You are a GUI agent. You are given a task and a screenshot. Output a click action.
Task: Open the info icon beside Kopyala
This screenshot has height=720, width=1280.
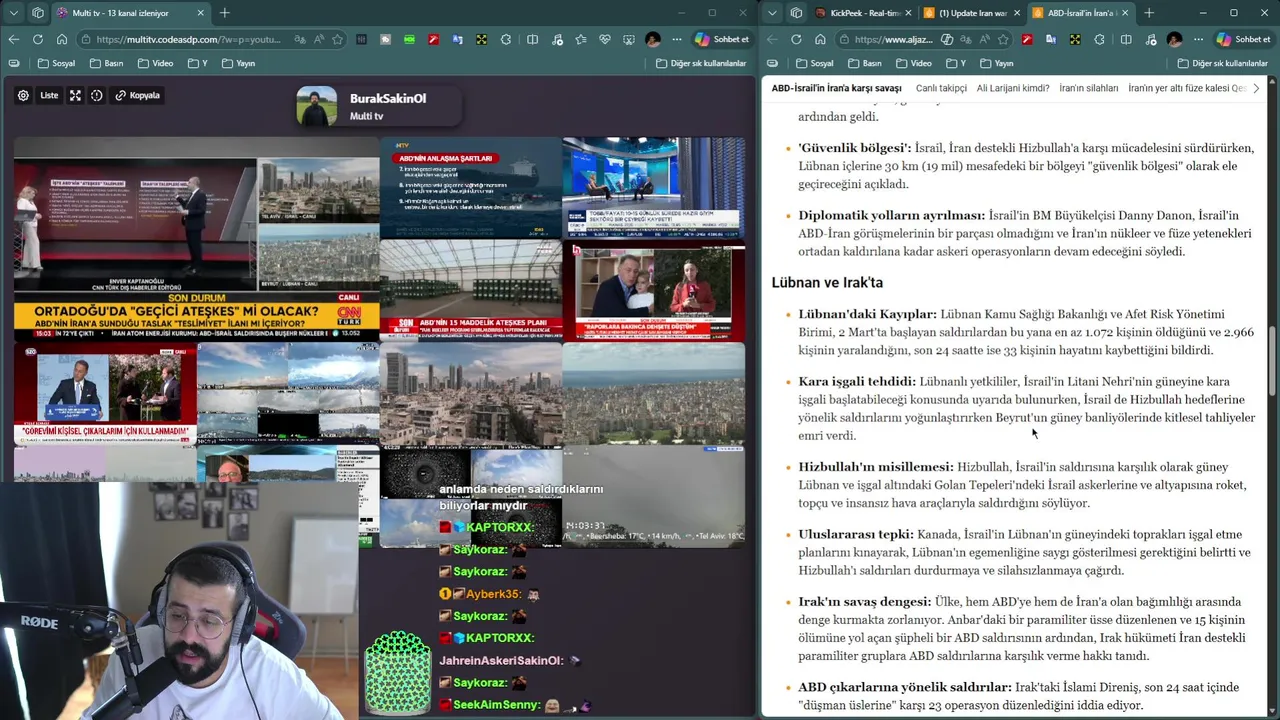(97, 95)
